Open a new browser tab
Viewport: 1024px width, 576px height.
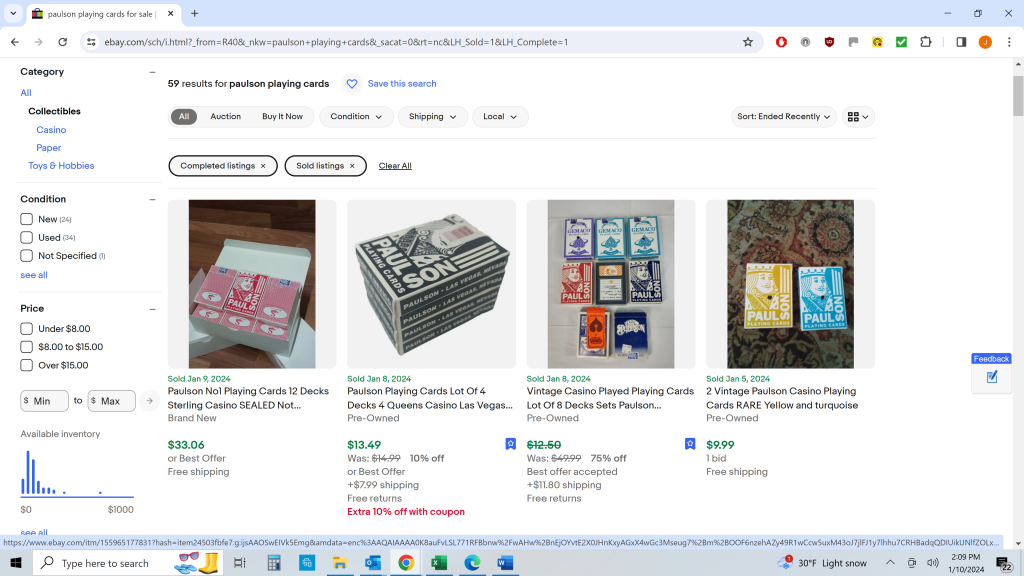pyautogui.click(x=195, y=13)
